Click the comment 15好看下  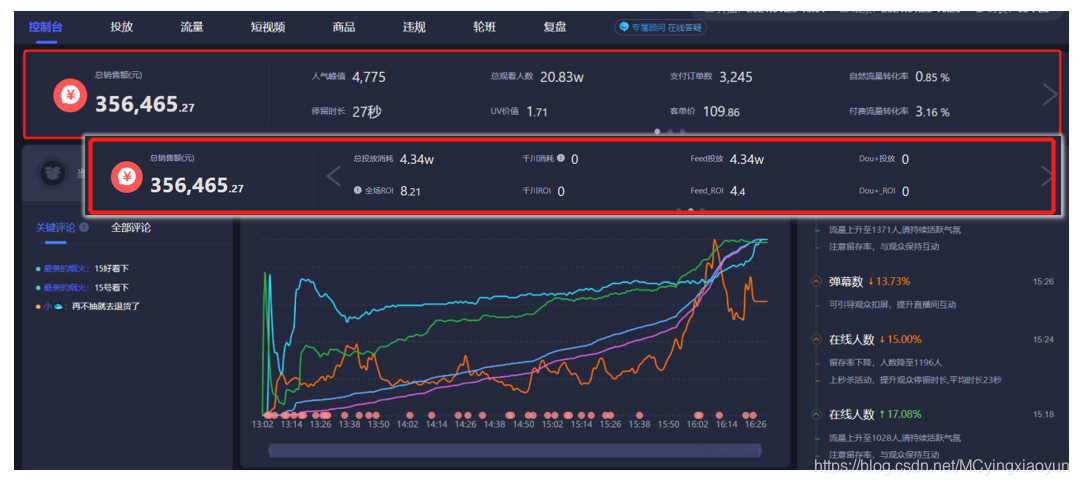click(111, 269)
